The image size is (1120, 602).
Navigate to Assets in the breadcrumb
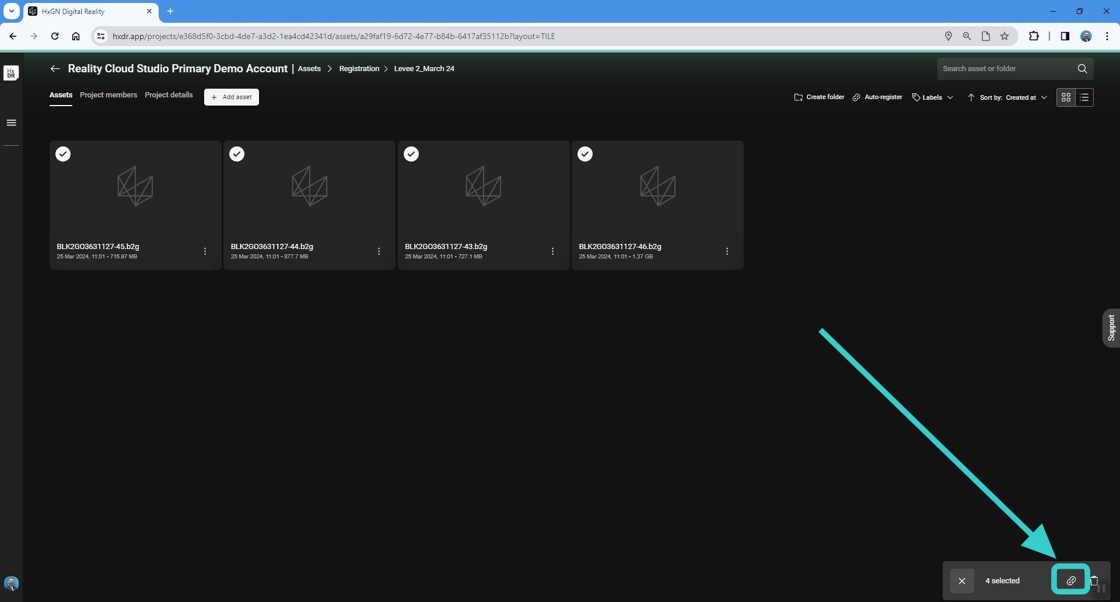pyautogui.click(x=309, y=69)
